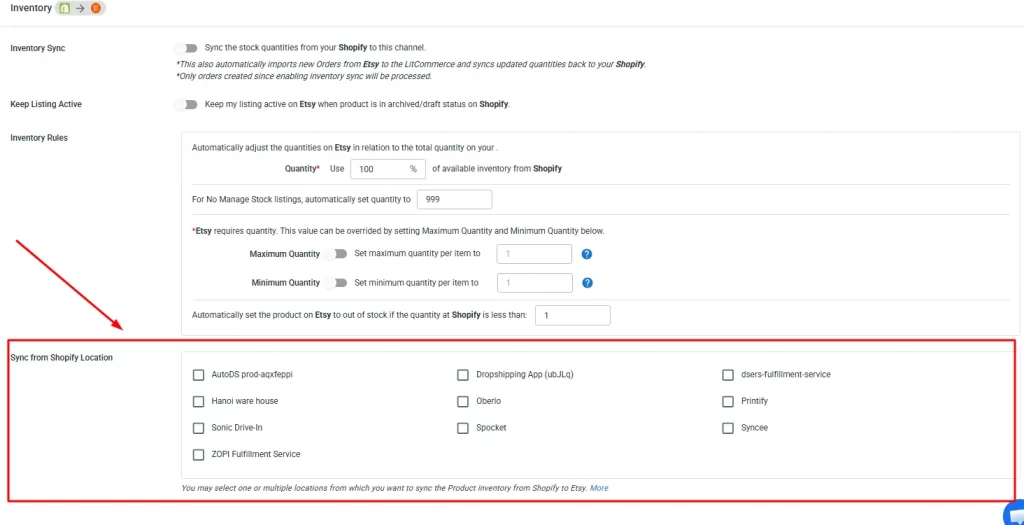
Task: Check the dsers-fulfillment-service location
Action: click(x=728, y=375)
